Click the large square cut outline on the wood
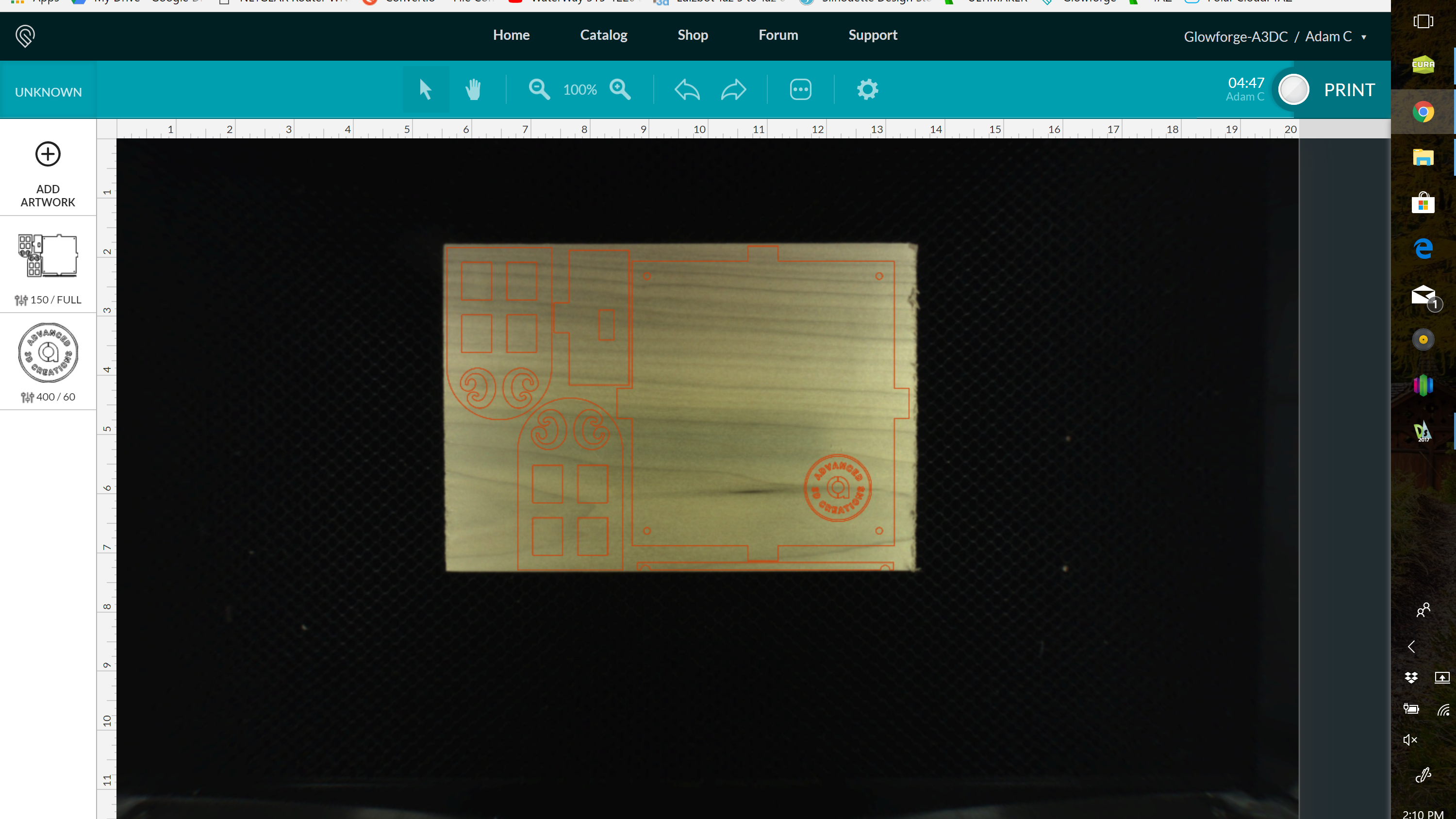Screen dimensions: 1456x819 click(x=762, y=404)
